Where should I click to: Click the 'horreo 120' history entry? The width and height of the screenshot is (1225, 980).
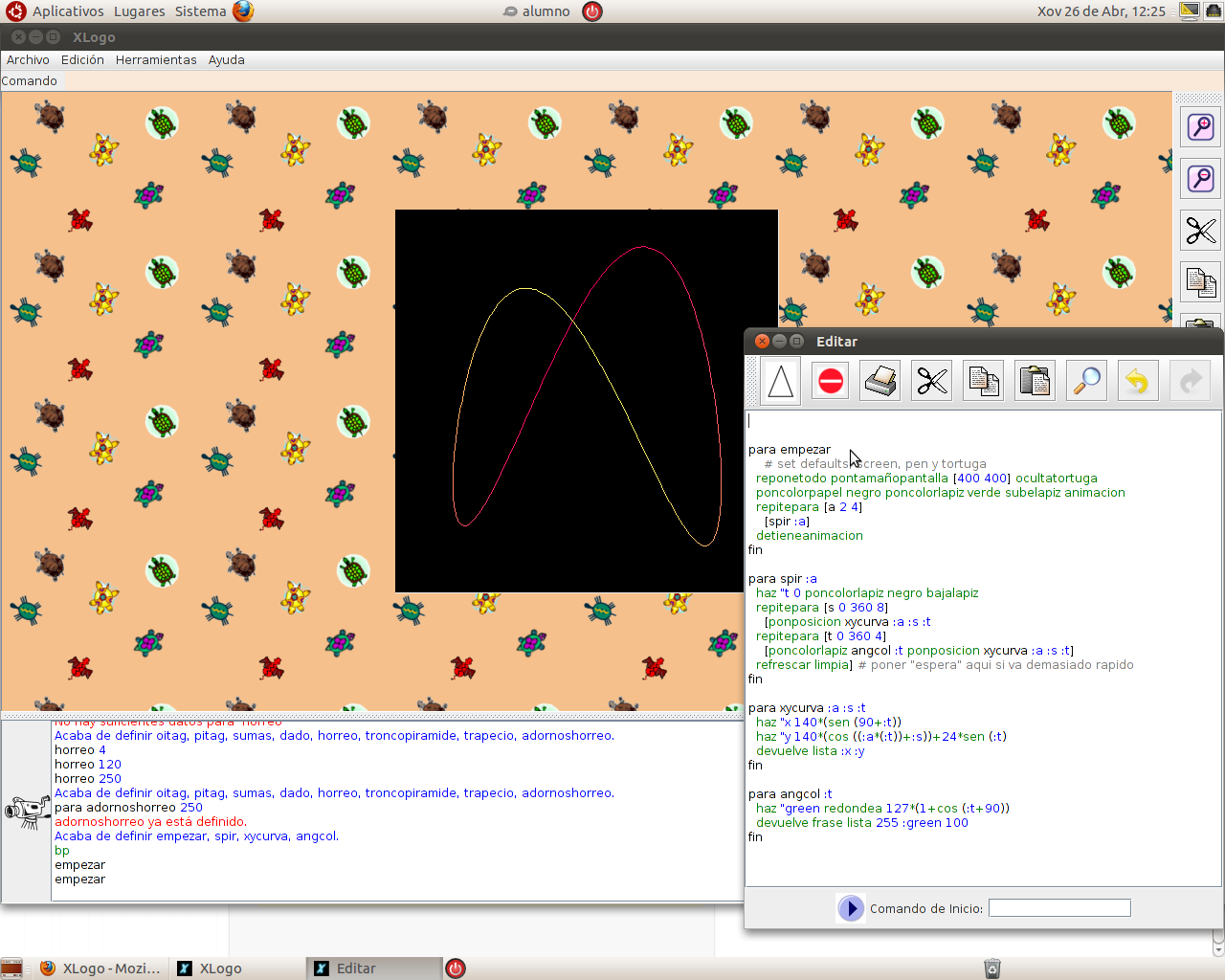pos(88,765)
